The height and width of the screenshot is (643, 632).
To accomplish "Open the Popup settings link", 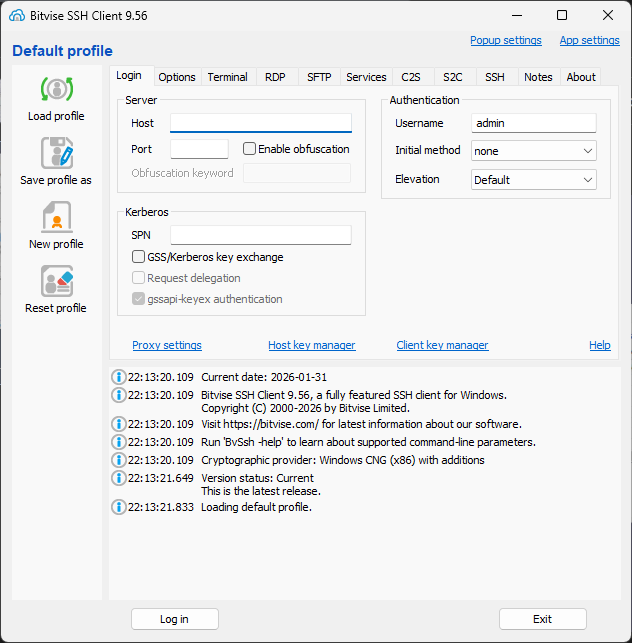I will point(506,40).
